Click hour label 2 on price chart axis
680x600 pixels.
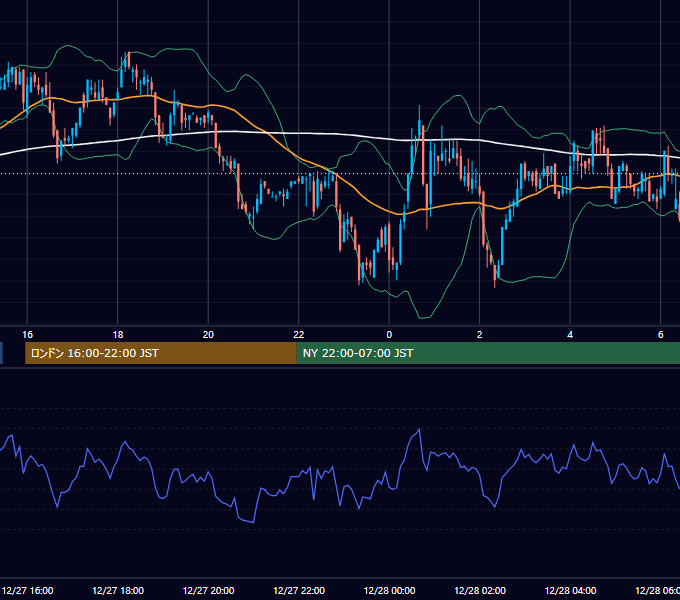click(x=480, y=335)
